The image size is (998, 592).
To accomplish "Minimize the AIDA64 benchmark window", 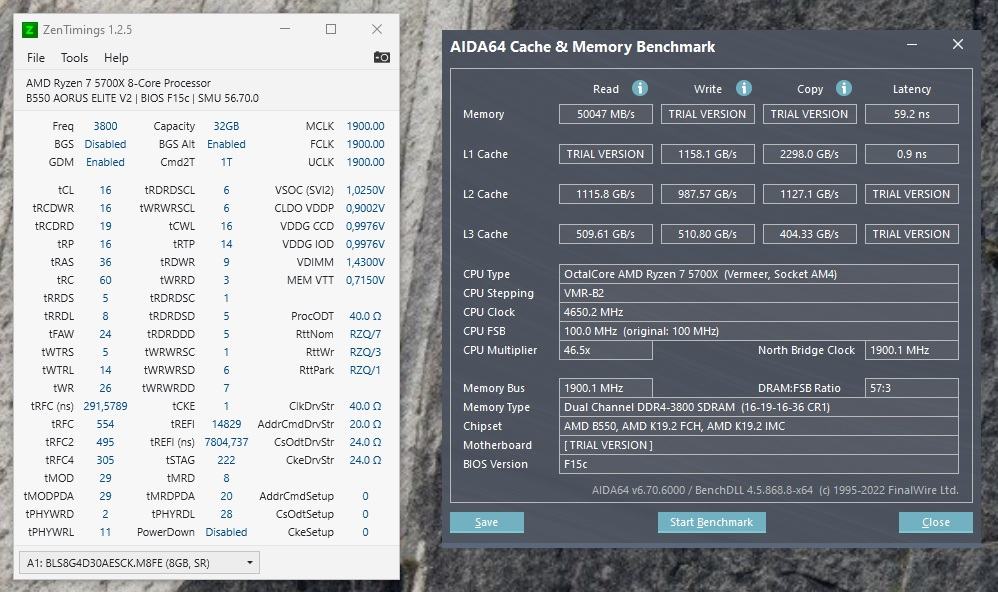I will point(912,45).
